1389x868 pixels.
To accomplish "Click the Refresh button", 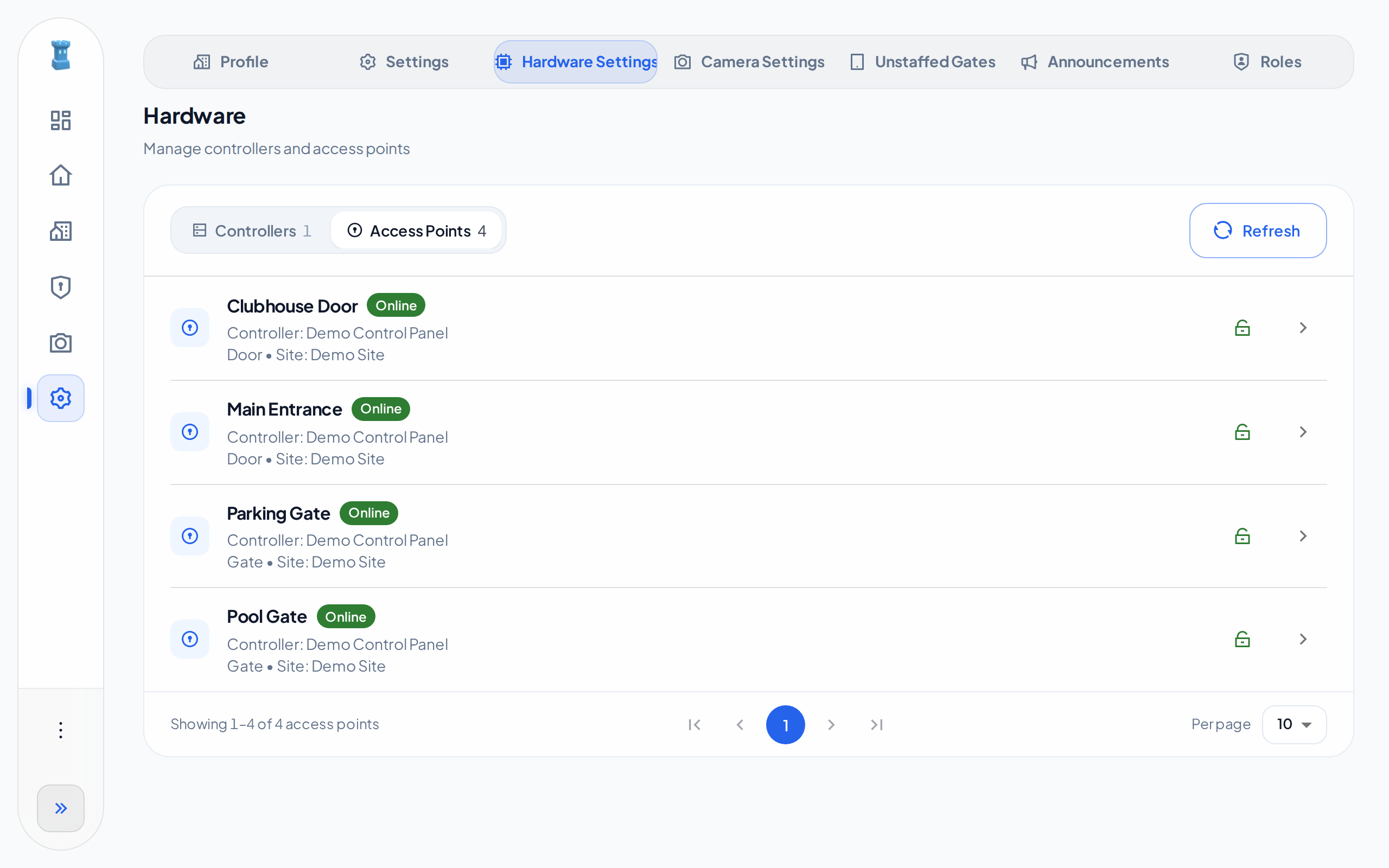I will click(x=1258, y=231).
